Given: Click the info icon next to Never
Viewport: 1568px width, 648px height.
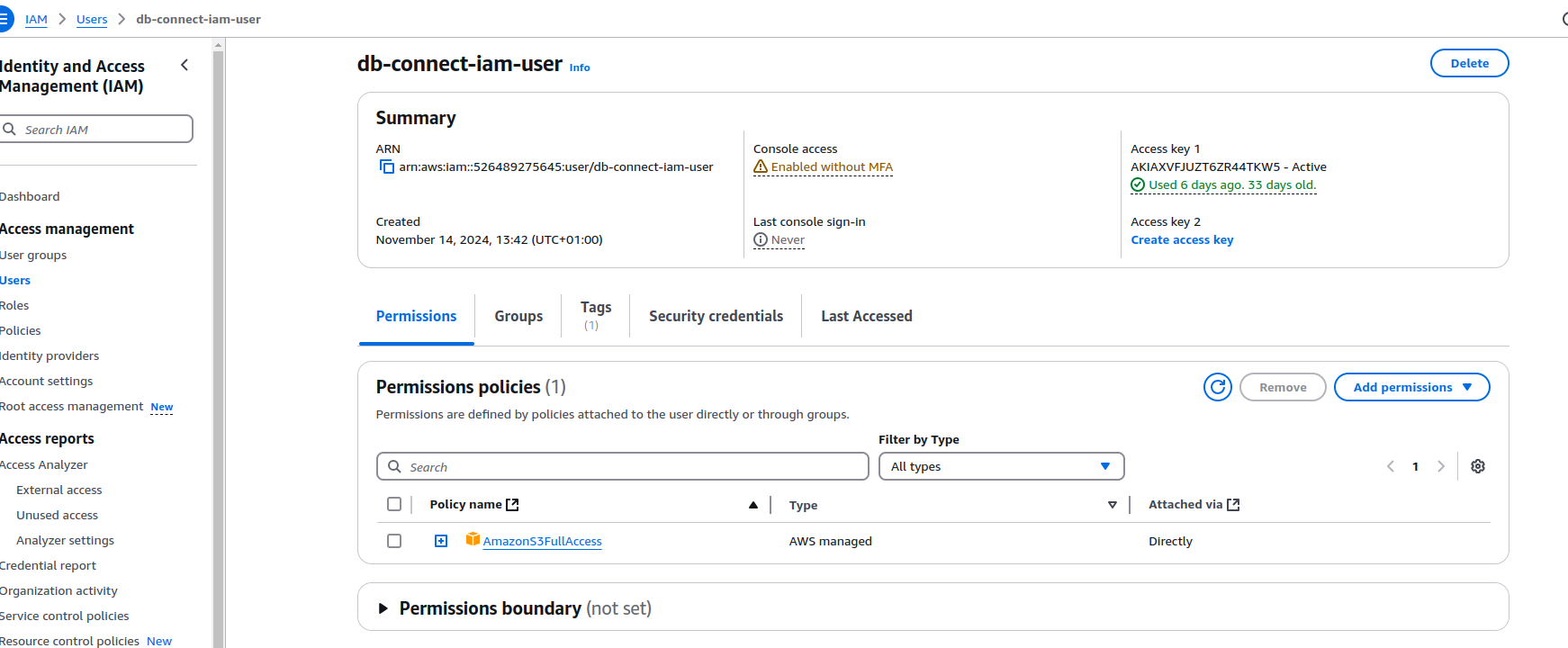Looking at the screenshot, I should (761, 239).
